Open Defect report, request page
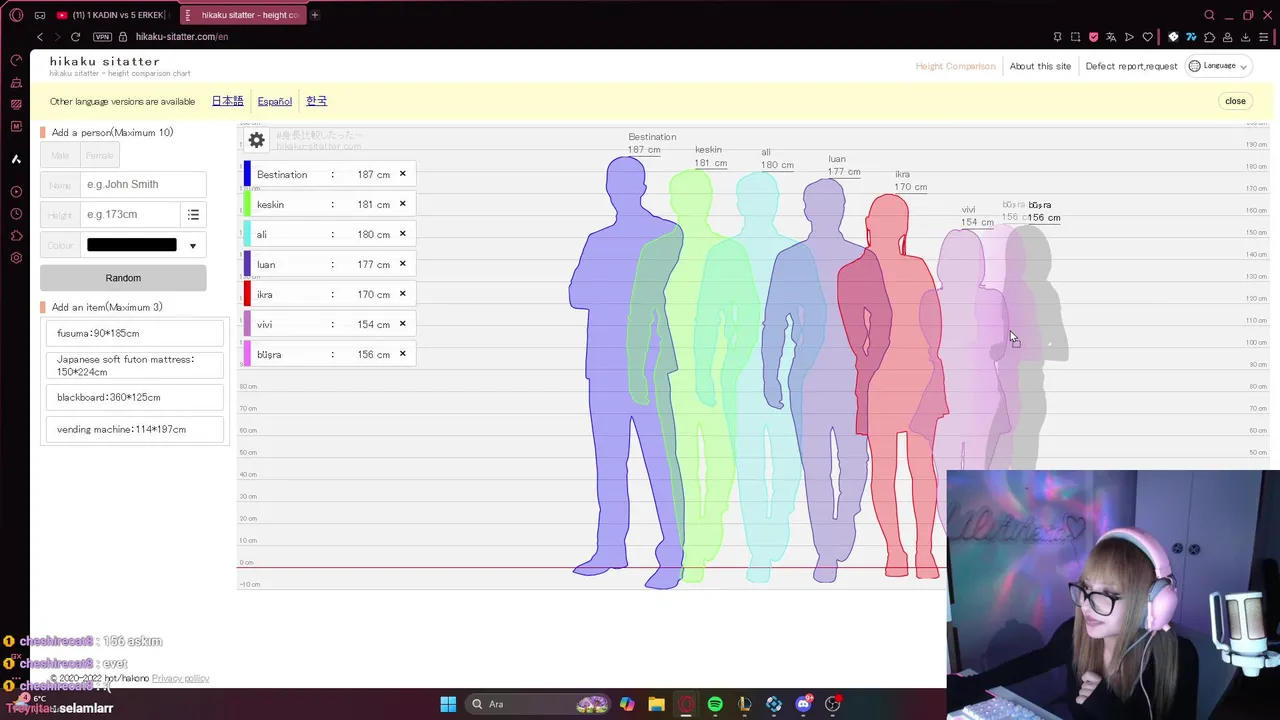 1131,66
